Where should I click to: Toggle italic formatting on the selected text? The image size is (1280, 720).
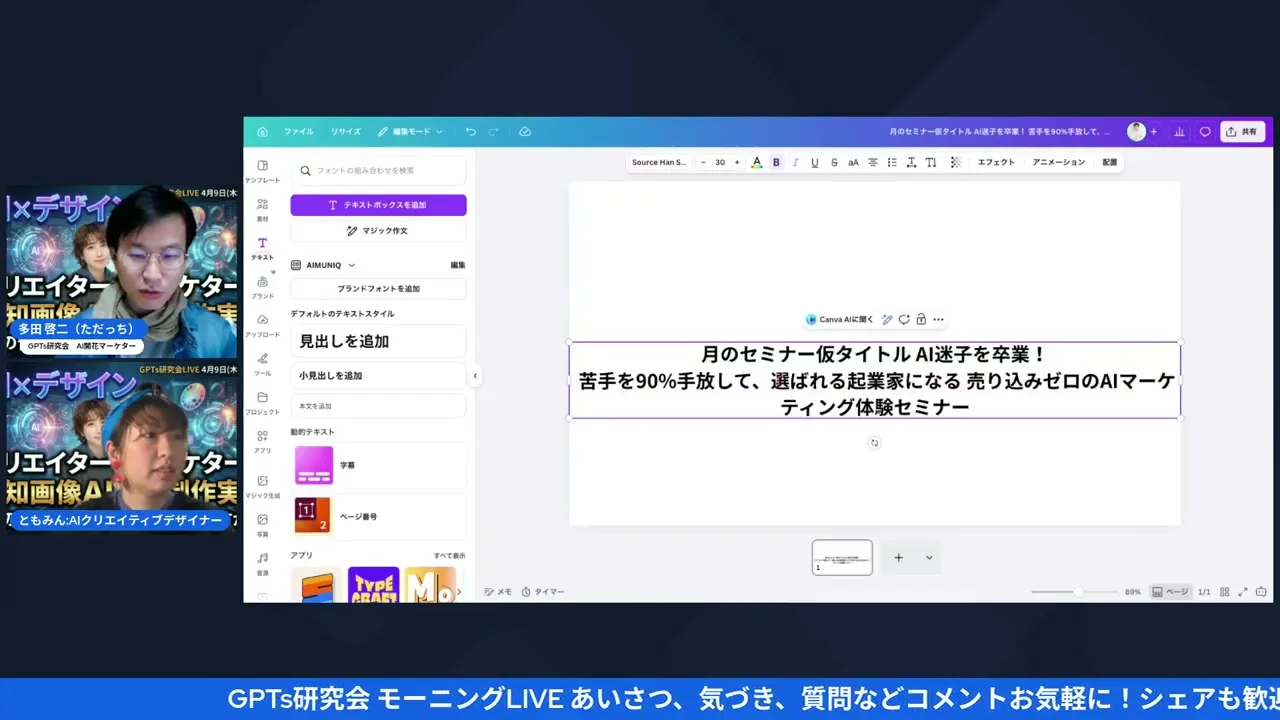795,162
